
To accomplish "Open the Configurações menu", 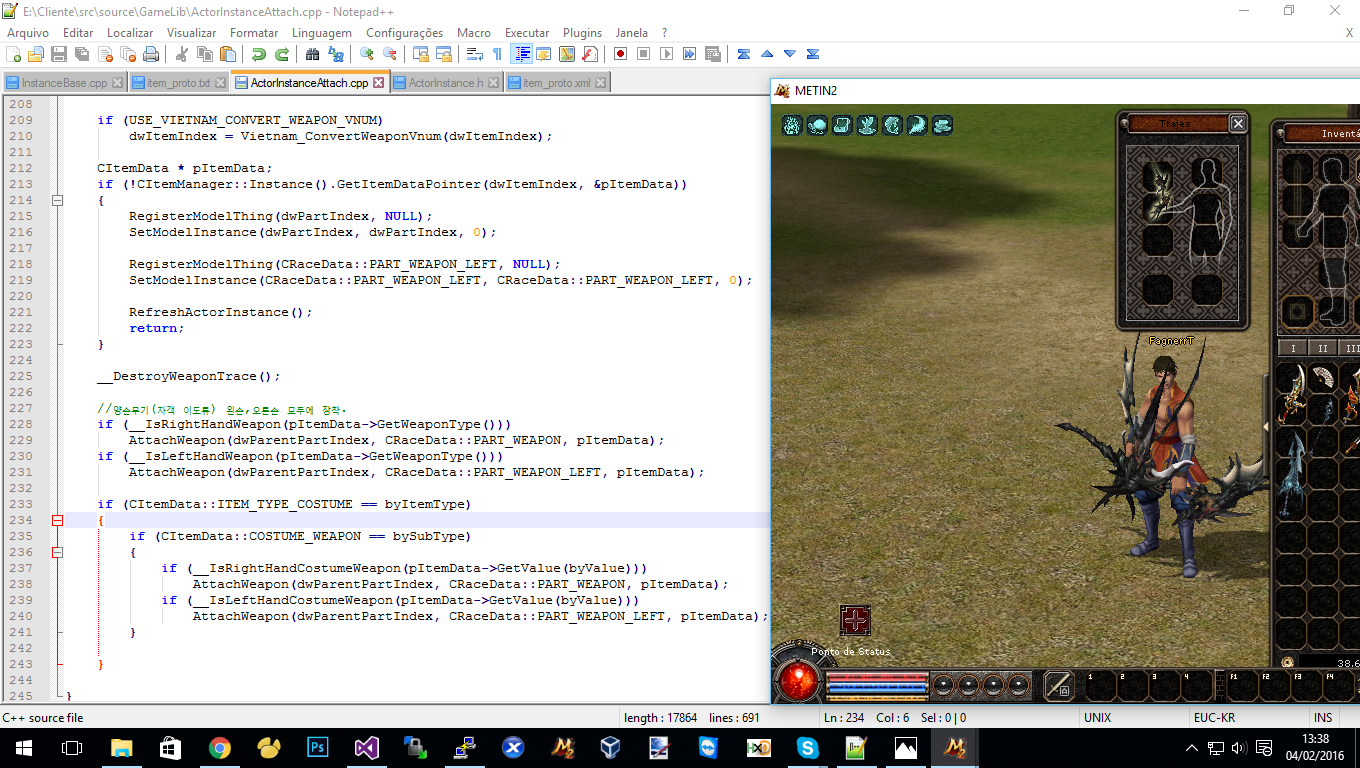I will tap(404, 33).
